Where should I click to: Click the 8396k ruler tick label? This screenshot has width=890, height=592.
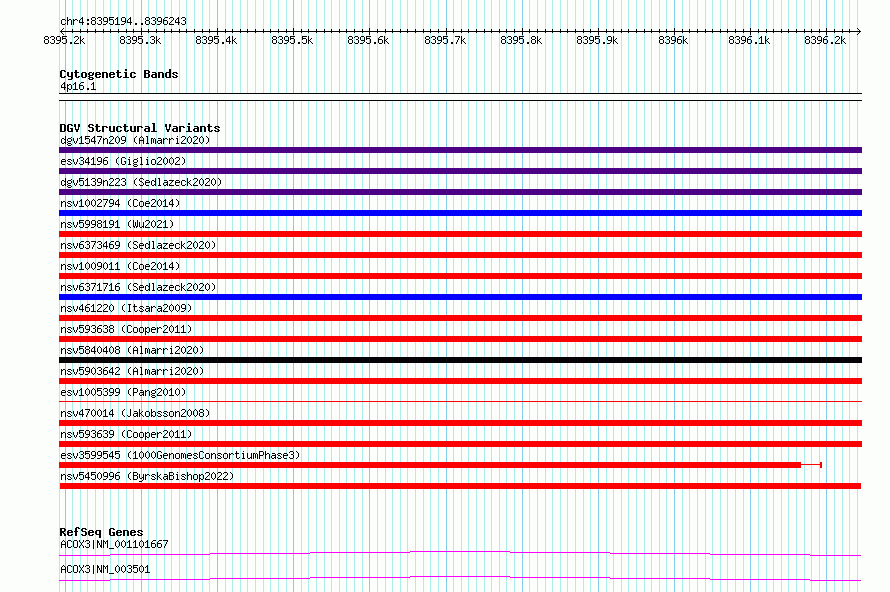[673, 40]
